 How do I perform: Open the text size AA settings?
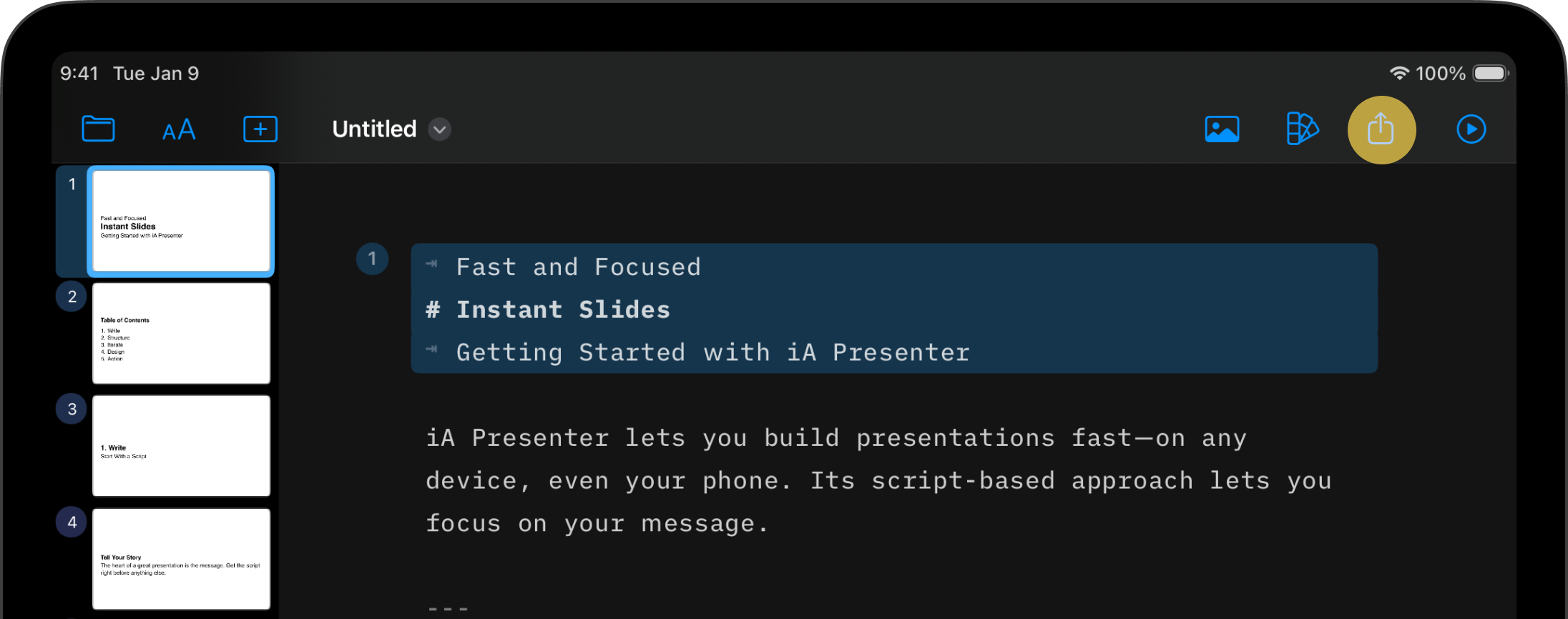pos(179,129)
